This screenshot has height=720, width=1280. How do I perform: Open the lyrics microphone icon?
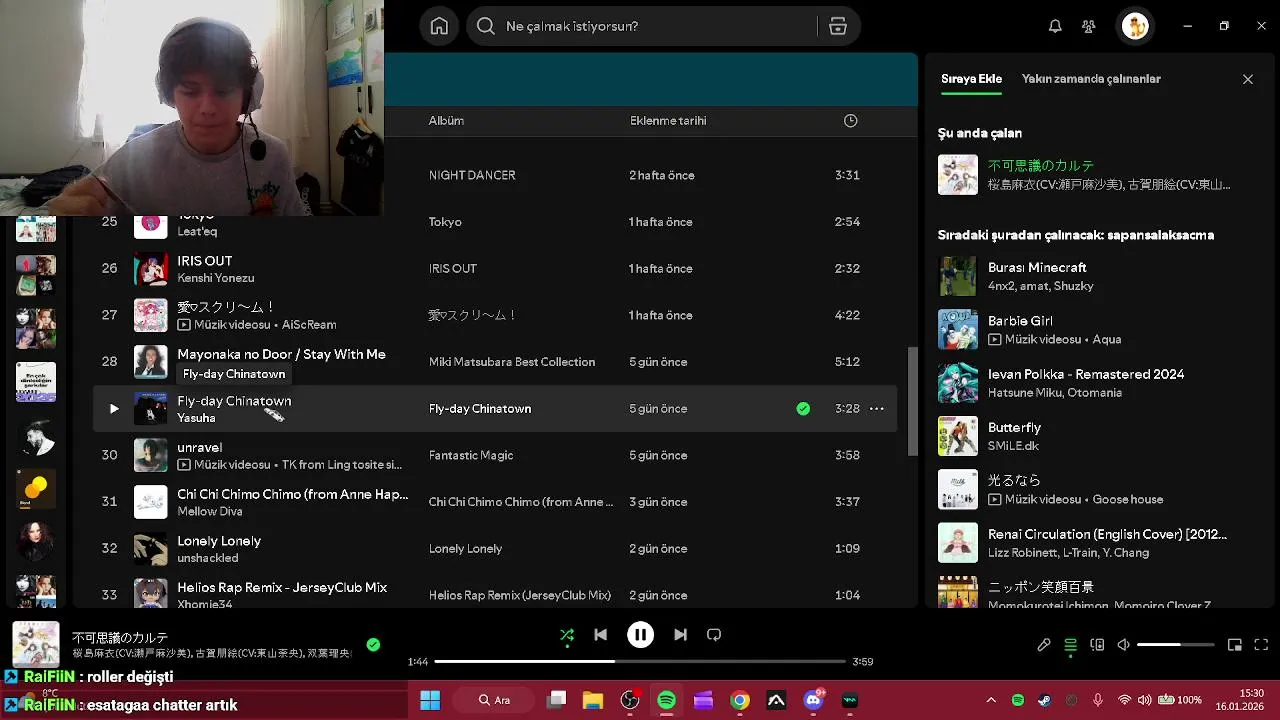click(x=1044, y=645)
